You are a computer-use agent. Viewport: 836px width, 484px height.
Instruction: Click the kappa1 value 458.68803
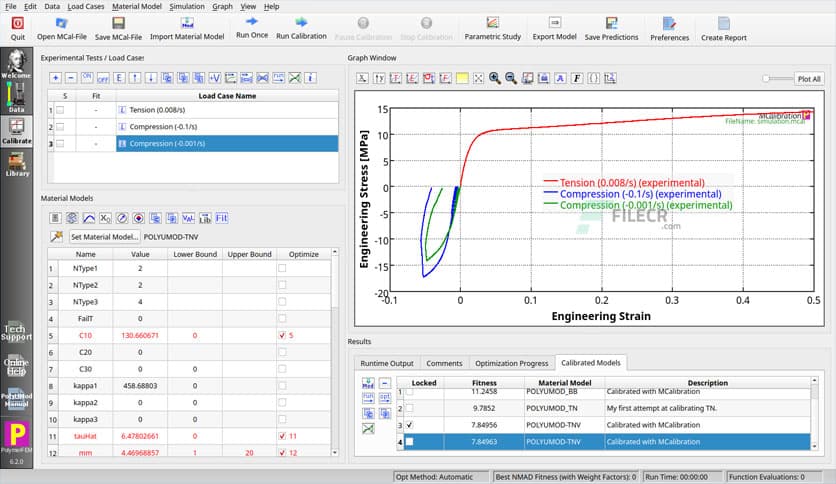point(140,385)
